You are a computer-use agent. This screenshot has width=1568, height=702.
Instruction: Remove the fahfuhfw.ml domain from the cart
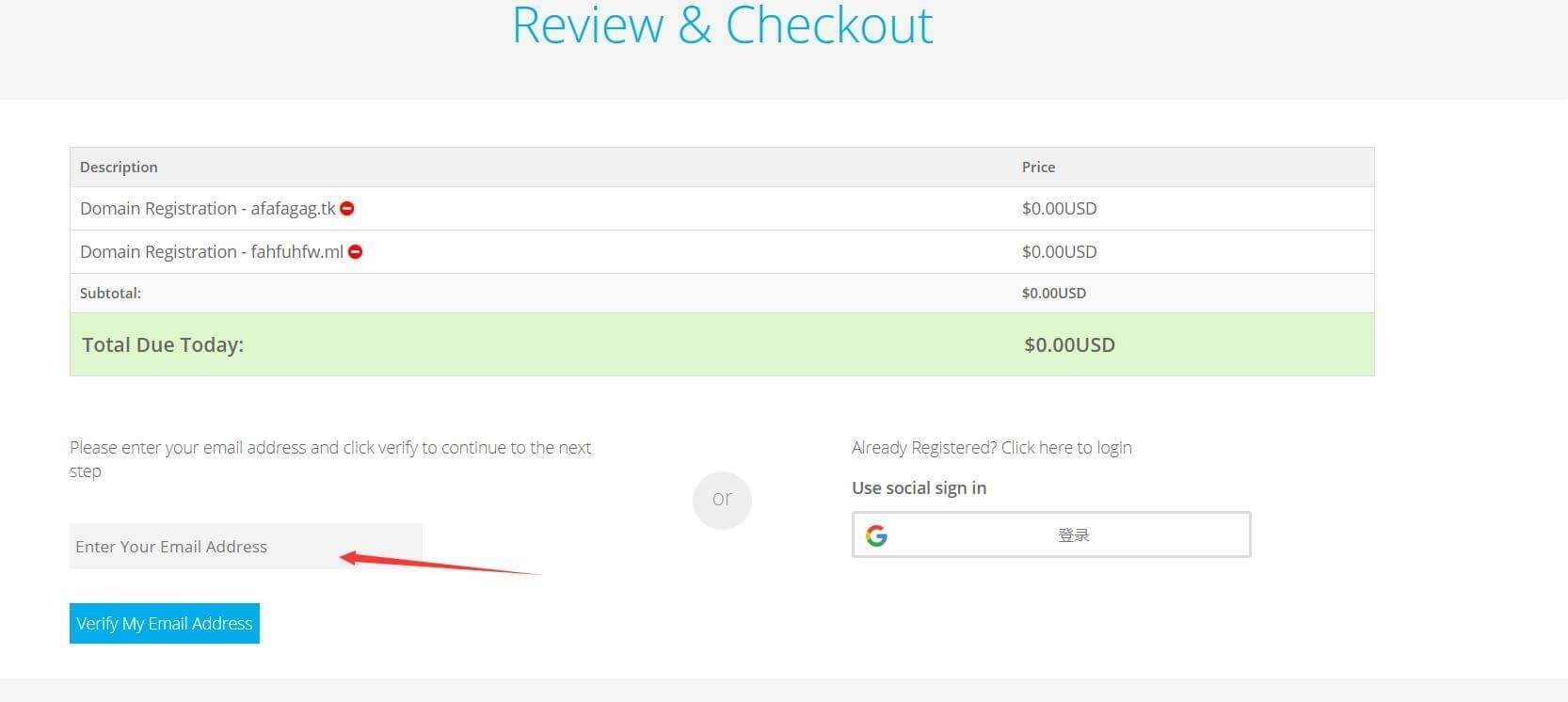tap(356, 252)
